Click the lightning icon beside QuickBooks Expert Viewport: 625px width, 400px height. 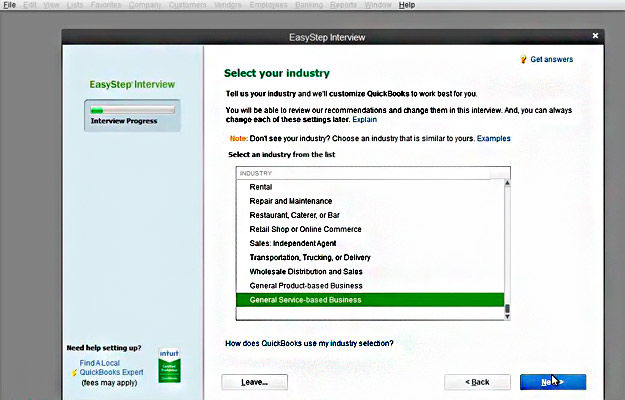74,373
